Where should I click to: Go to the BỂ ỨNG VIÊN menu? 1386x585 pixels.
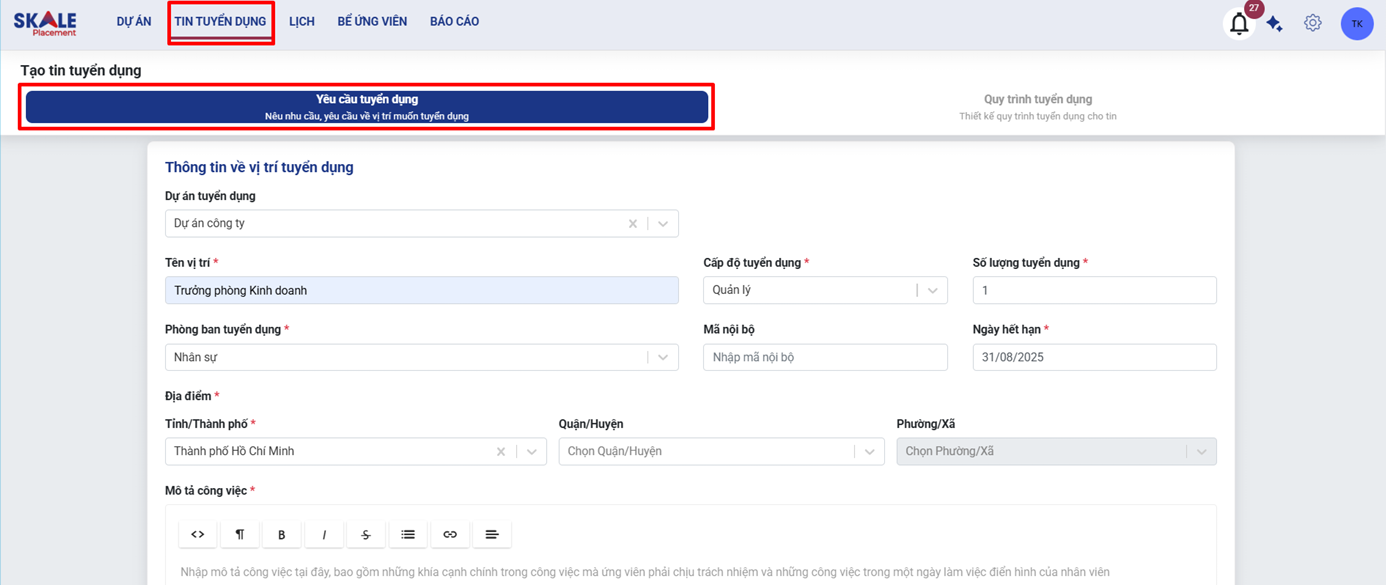[x=372, y=22]
